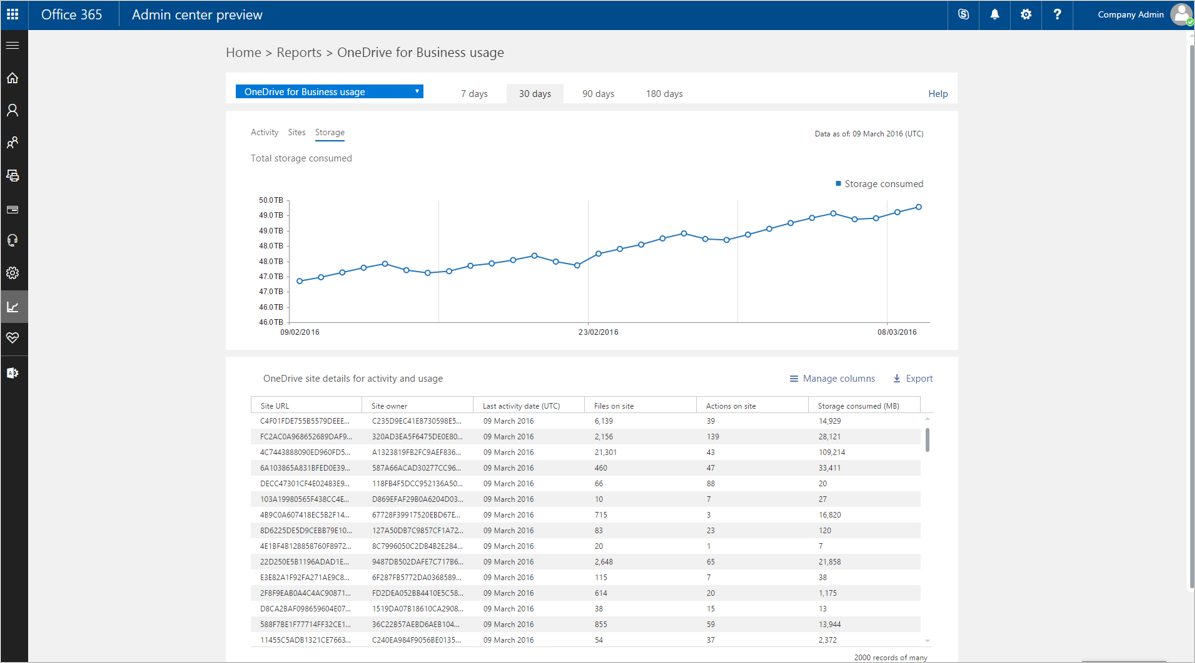Toggle the 7 days time range
Viewport: 1195px width, 663px height.
pyautogui.click(x=474, y=93)
